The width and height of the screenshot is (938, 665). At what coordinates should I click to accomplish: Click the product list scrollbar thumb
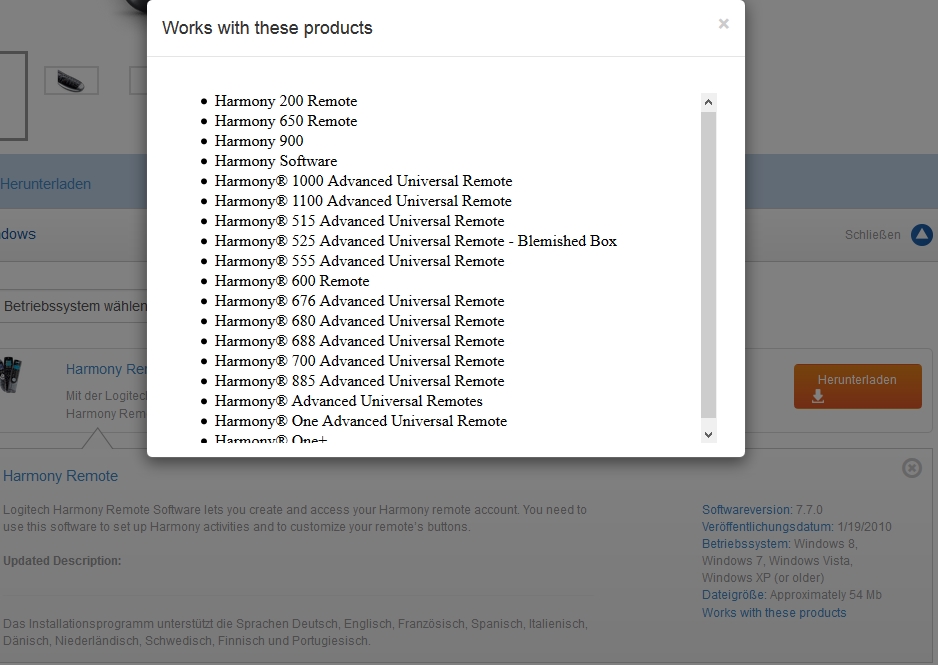coord(708,265)
